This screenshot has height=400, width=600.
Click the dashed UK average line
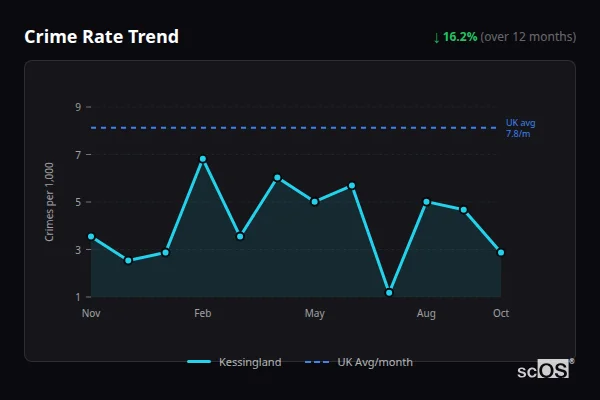coord(294,128)
